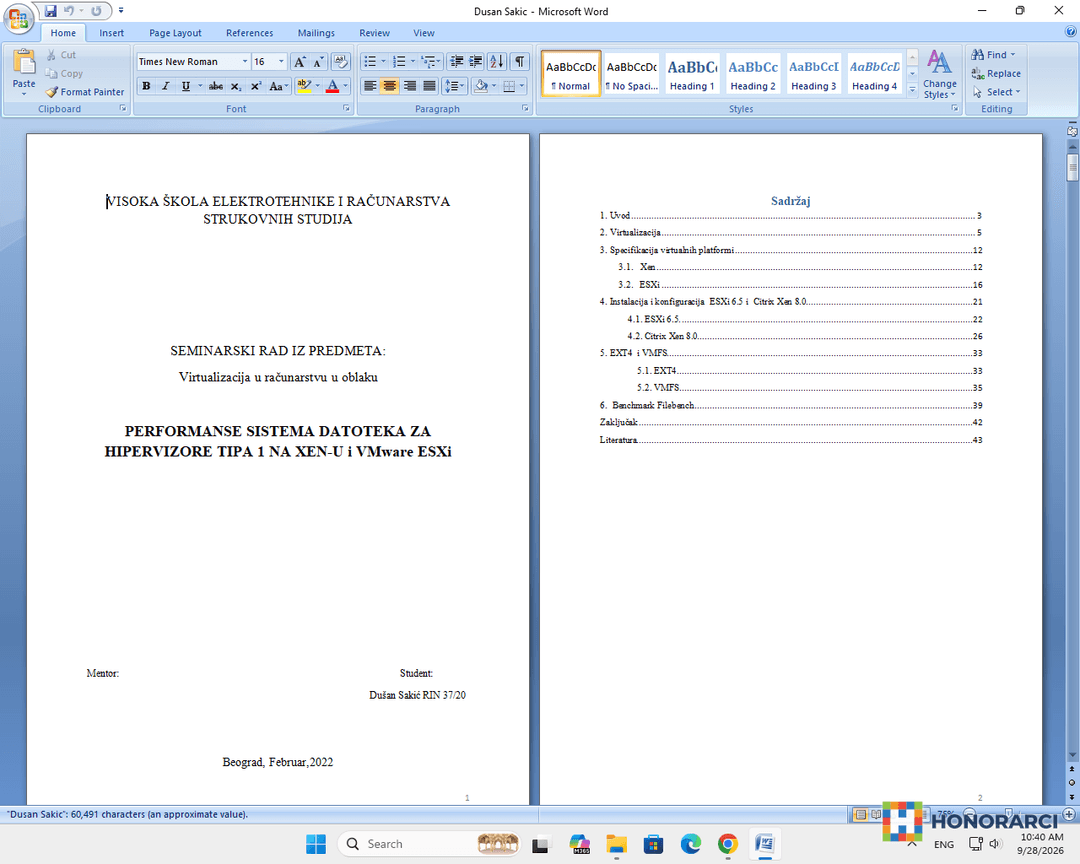The image size is (1080, 864).
Task: Click the paragraph shading paint bucket
Action: coord(481,86)
